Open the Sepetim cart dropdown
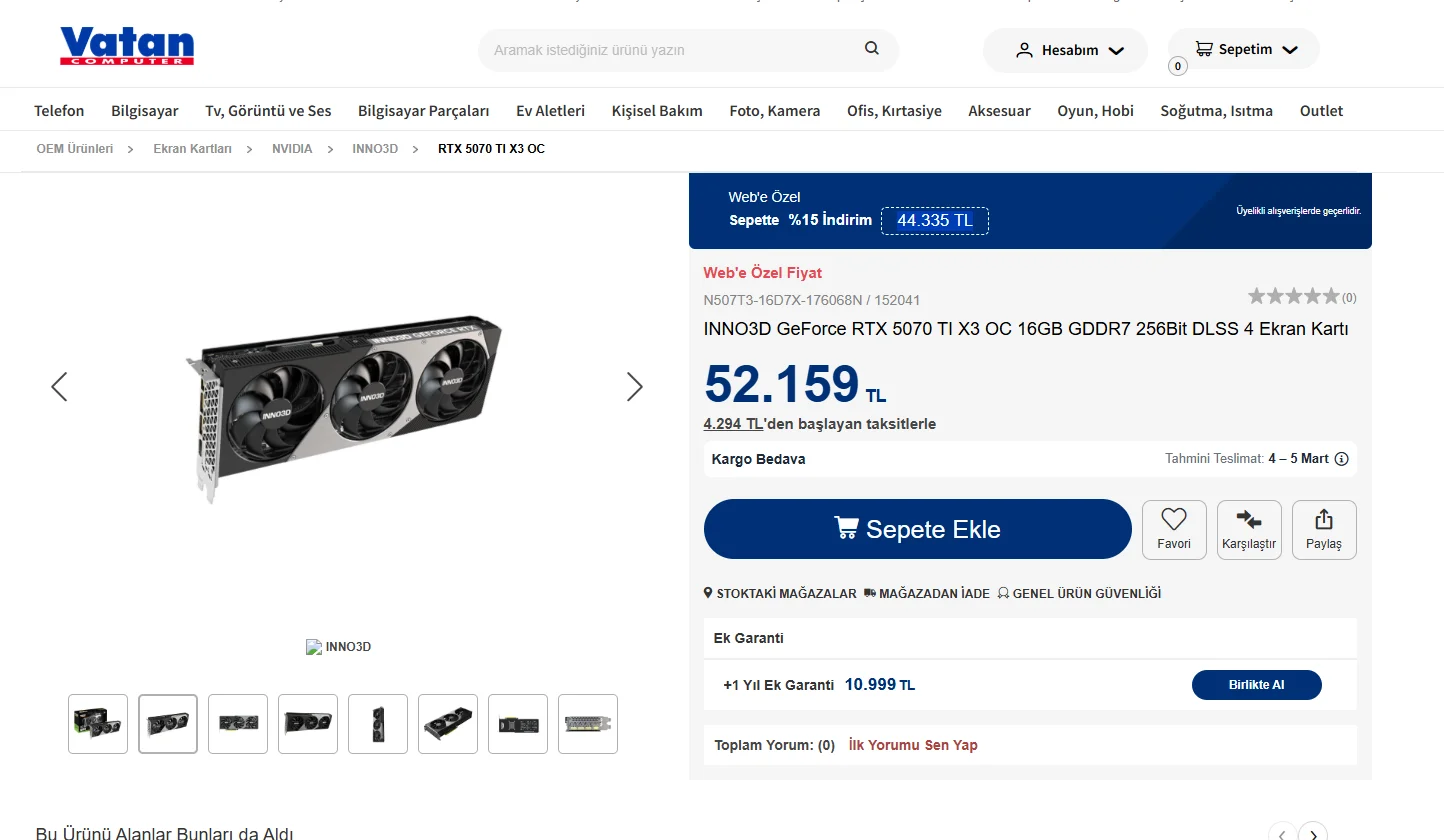The height and width of the screenshot is (840, 1444). tap(1244, 49)
